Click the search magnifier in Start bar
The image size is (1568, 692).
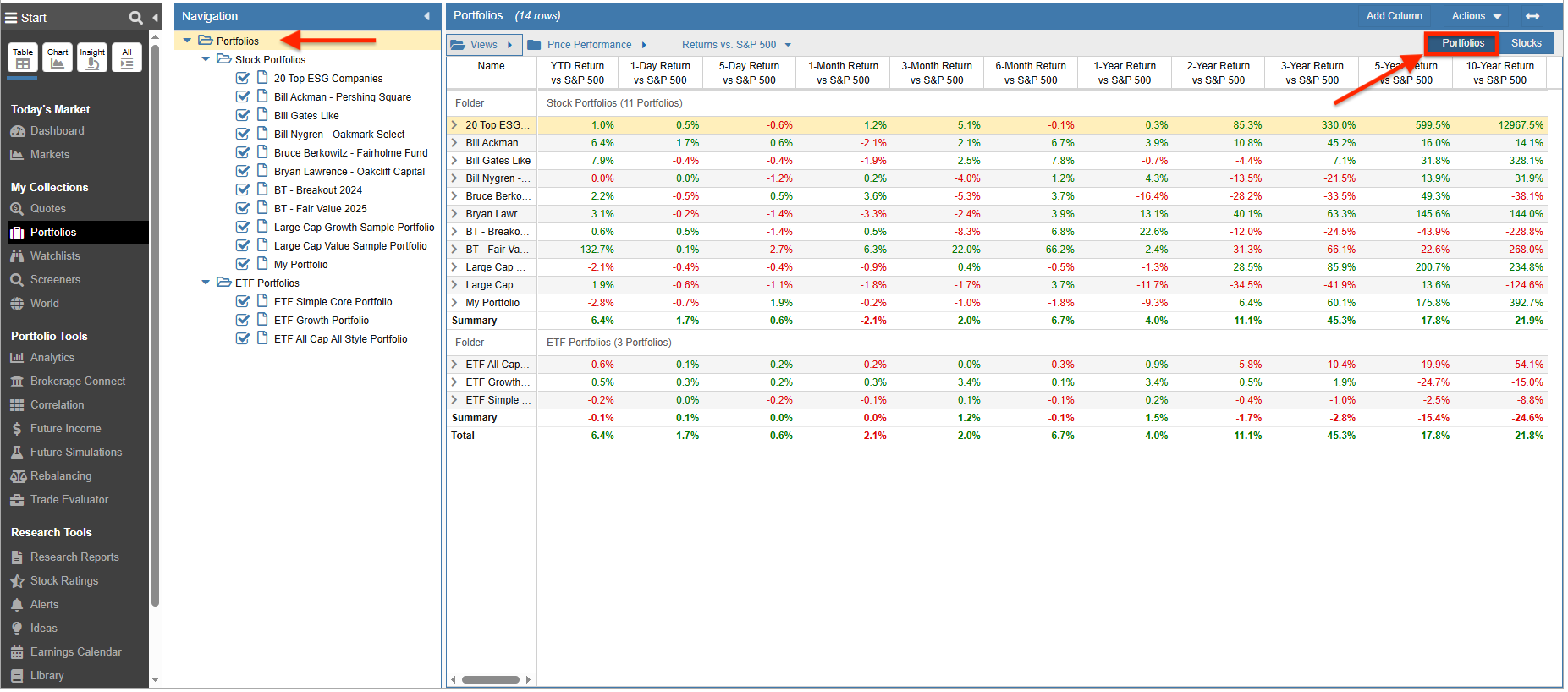(135, 18)
